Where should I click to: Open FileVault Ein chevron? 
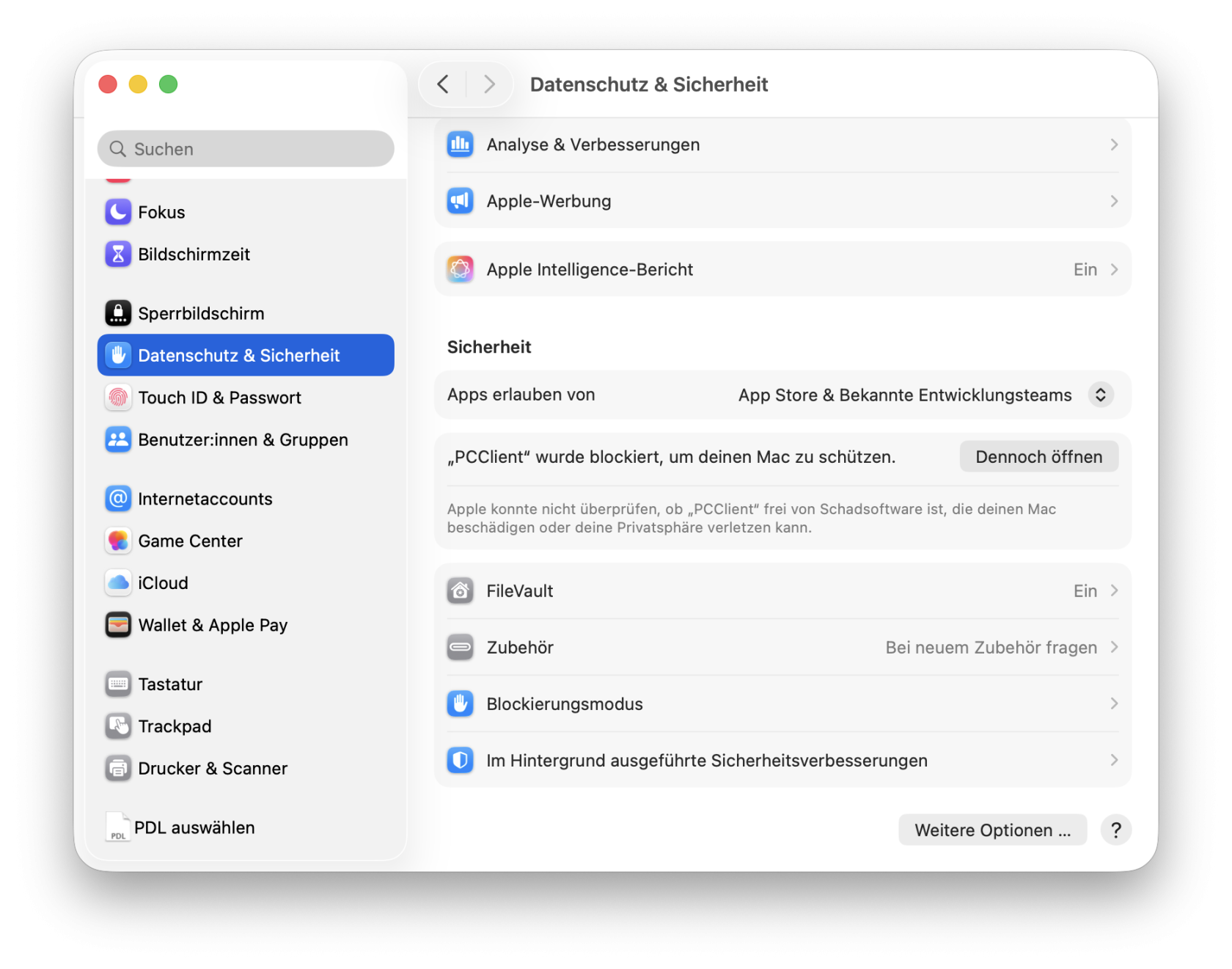click(x=1114, y=590)
